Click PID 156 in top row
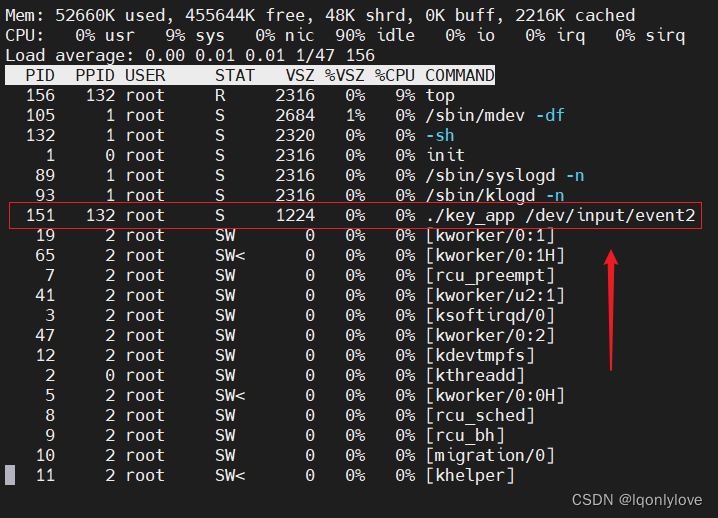 pyautogui.click(x=40, y=96)
